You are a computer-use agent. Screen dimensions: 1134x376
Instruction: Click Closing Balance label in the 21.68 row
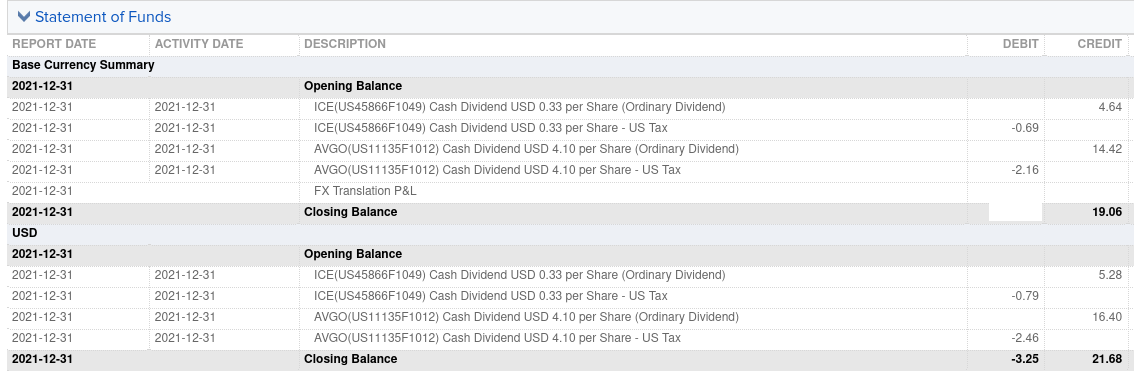coord(351,359)
